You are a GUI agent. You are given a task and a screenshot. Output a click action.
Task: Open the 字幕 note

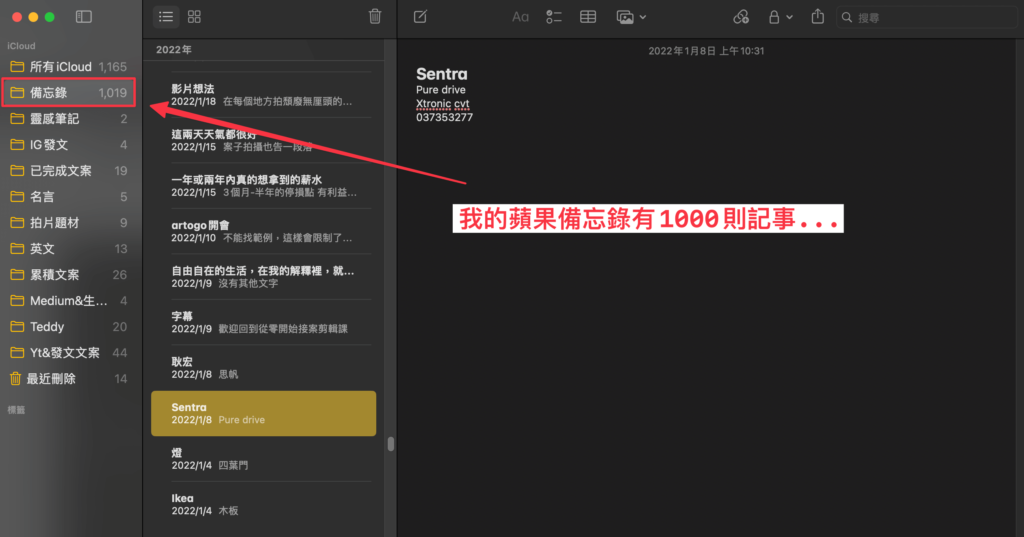(x=263, y=322)
